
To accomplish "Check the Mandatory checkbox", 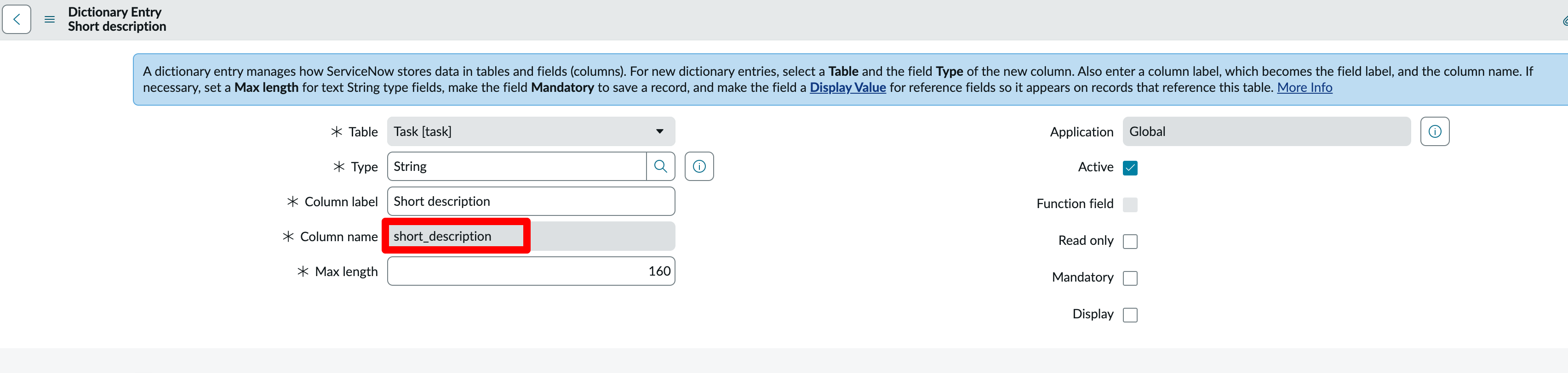I will point(1130,278).
